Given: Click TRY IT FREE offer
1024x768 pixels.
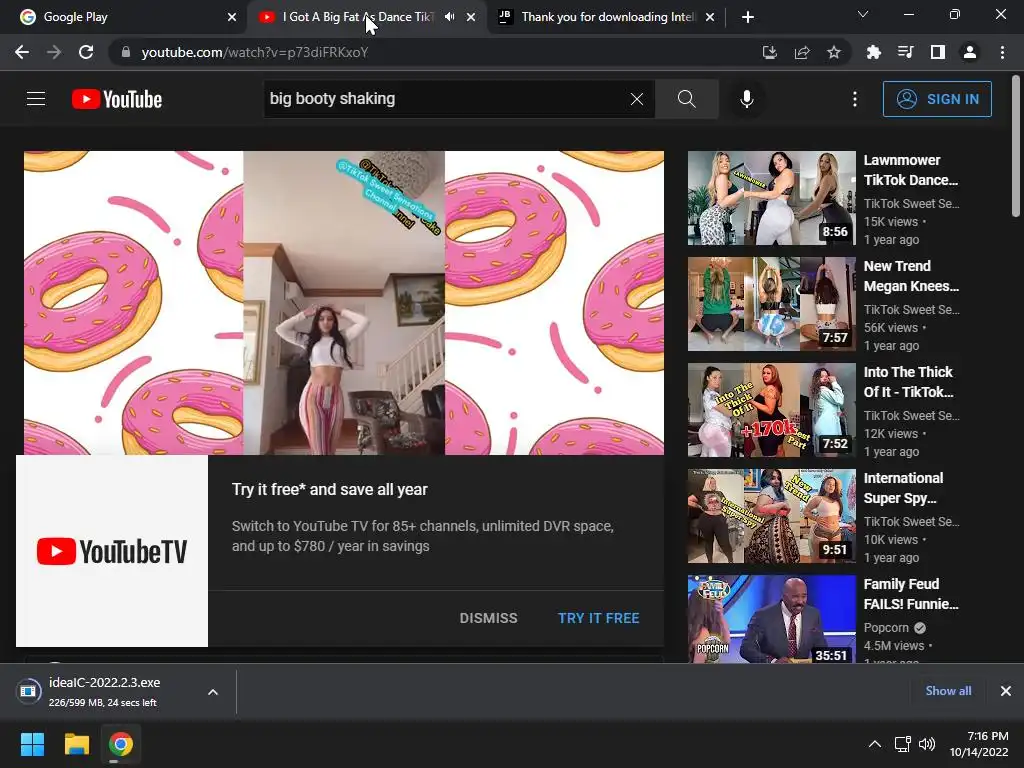Looking at the screenshot, I should tap(598, 618).
